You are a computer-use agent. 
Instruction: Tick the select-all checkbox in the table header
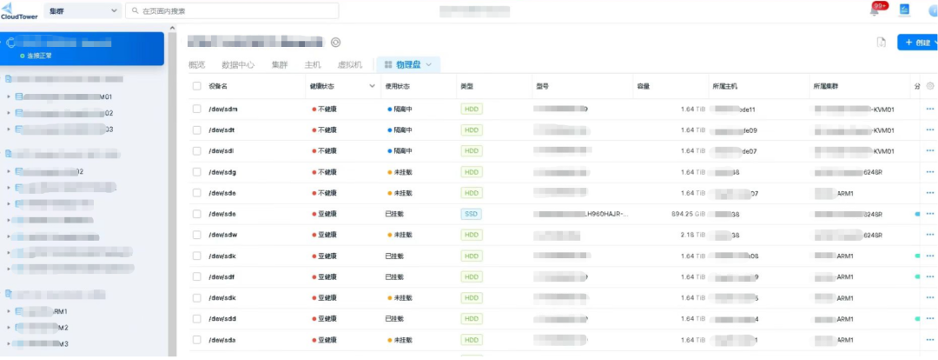tap(197, 86)
